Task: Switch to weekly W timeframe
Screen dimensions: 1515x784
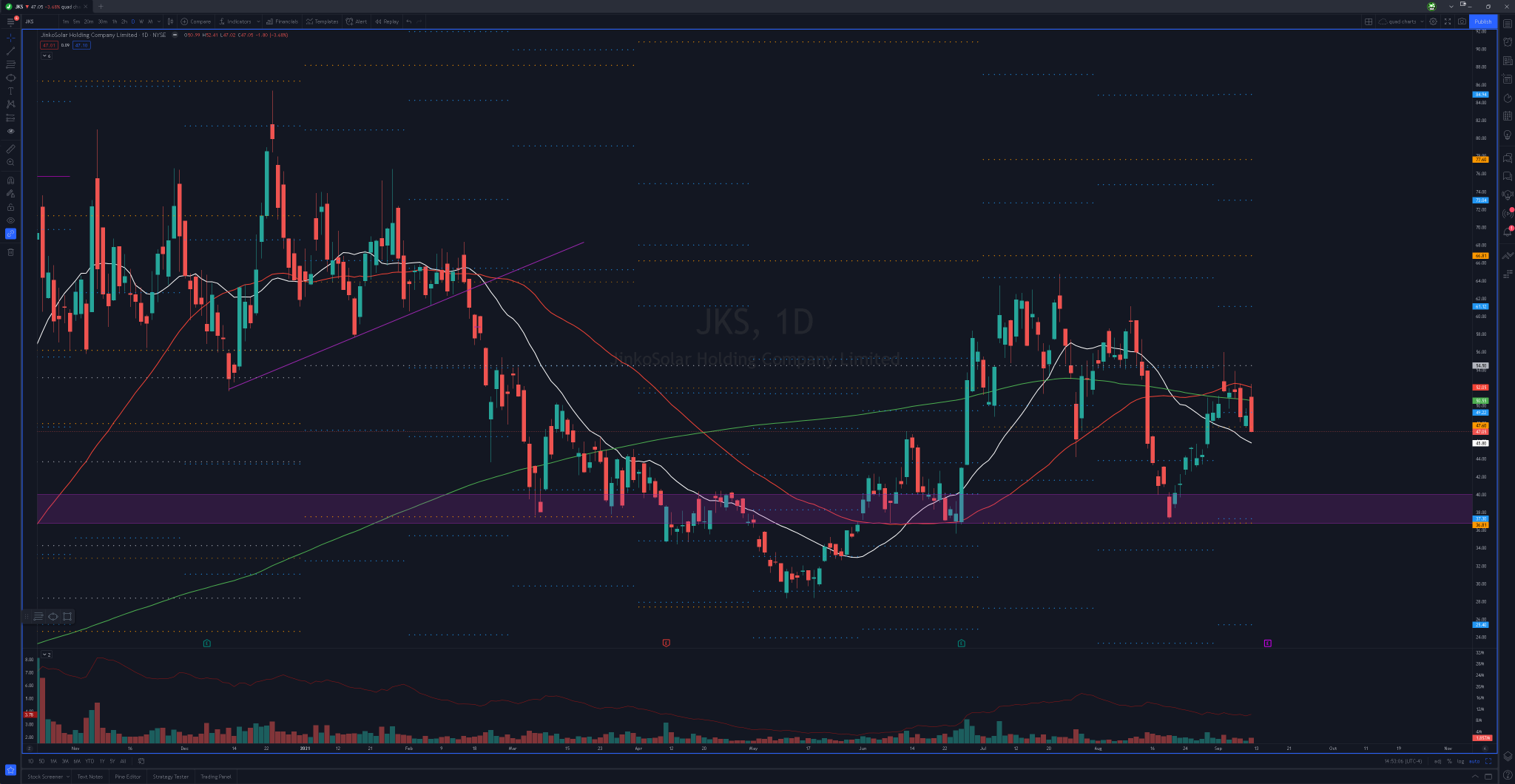Action: click(141, 21)
